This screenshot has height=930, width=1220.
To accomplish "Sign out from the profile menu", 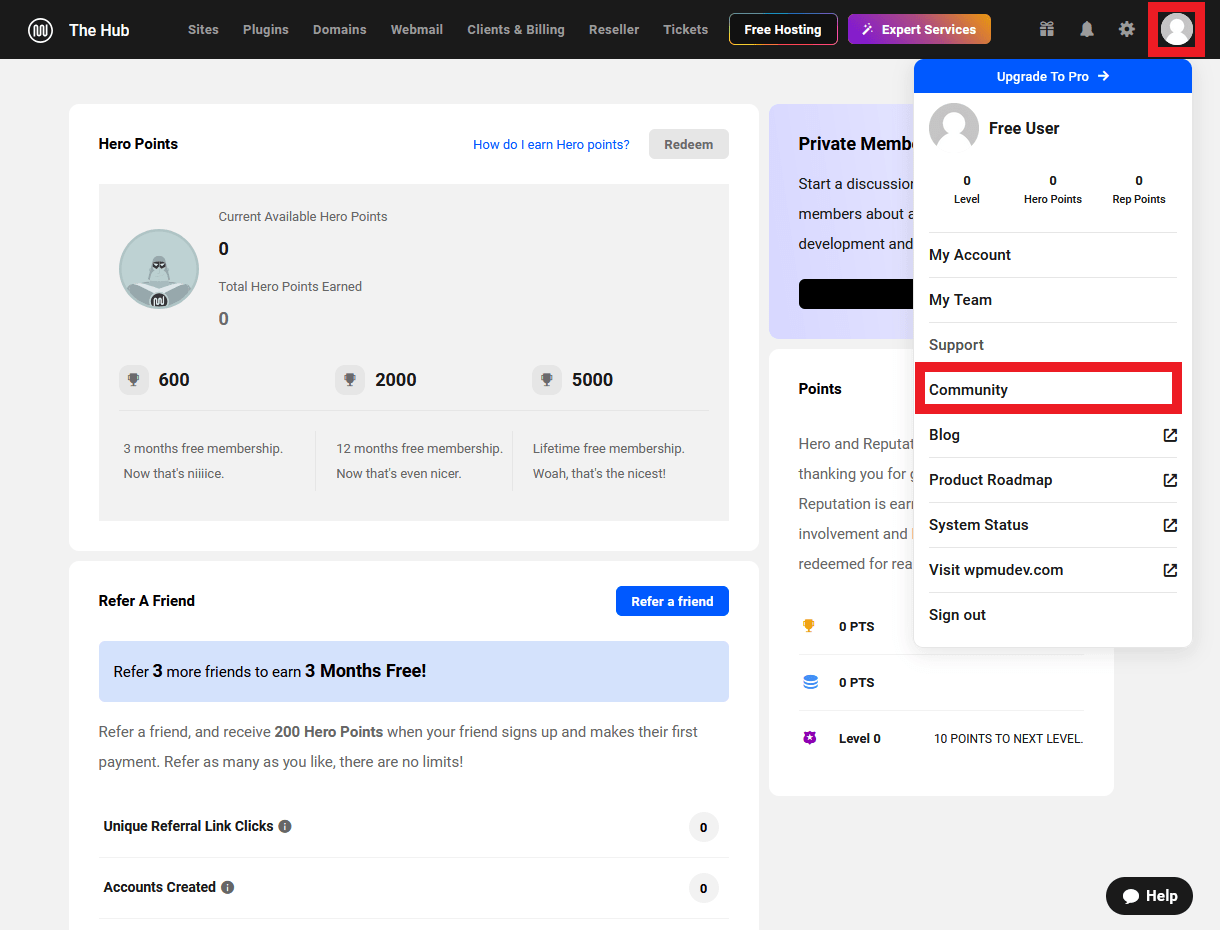I will (1053, 615).
